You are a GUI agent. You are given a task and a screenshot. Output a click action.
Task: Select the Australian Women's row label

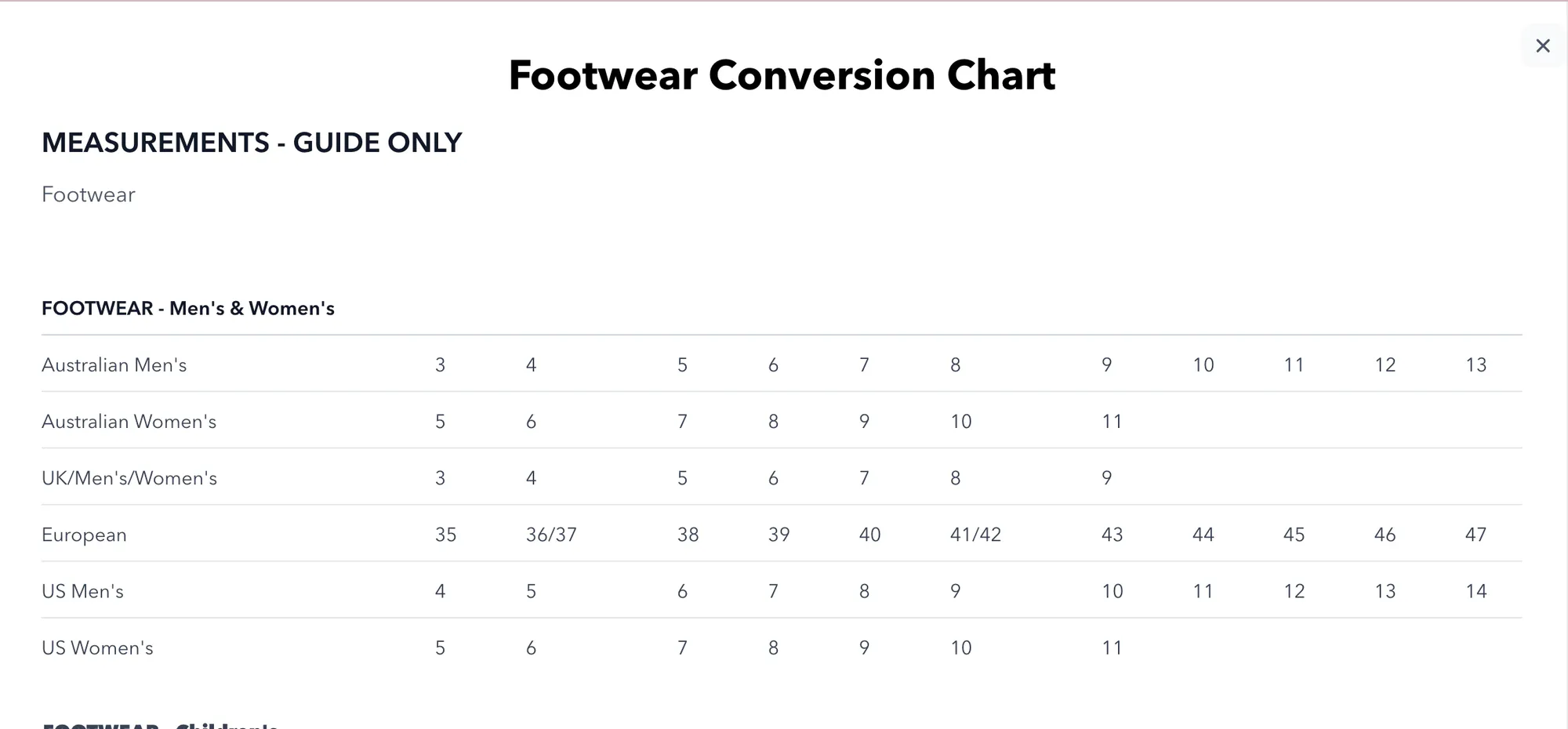(129, 421)
